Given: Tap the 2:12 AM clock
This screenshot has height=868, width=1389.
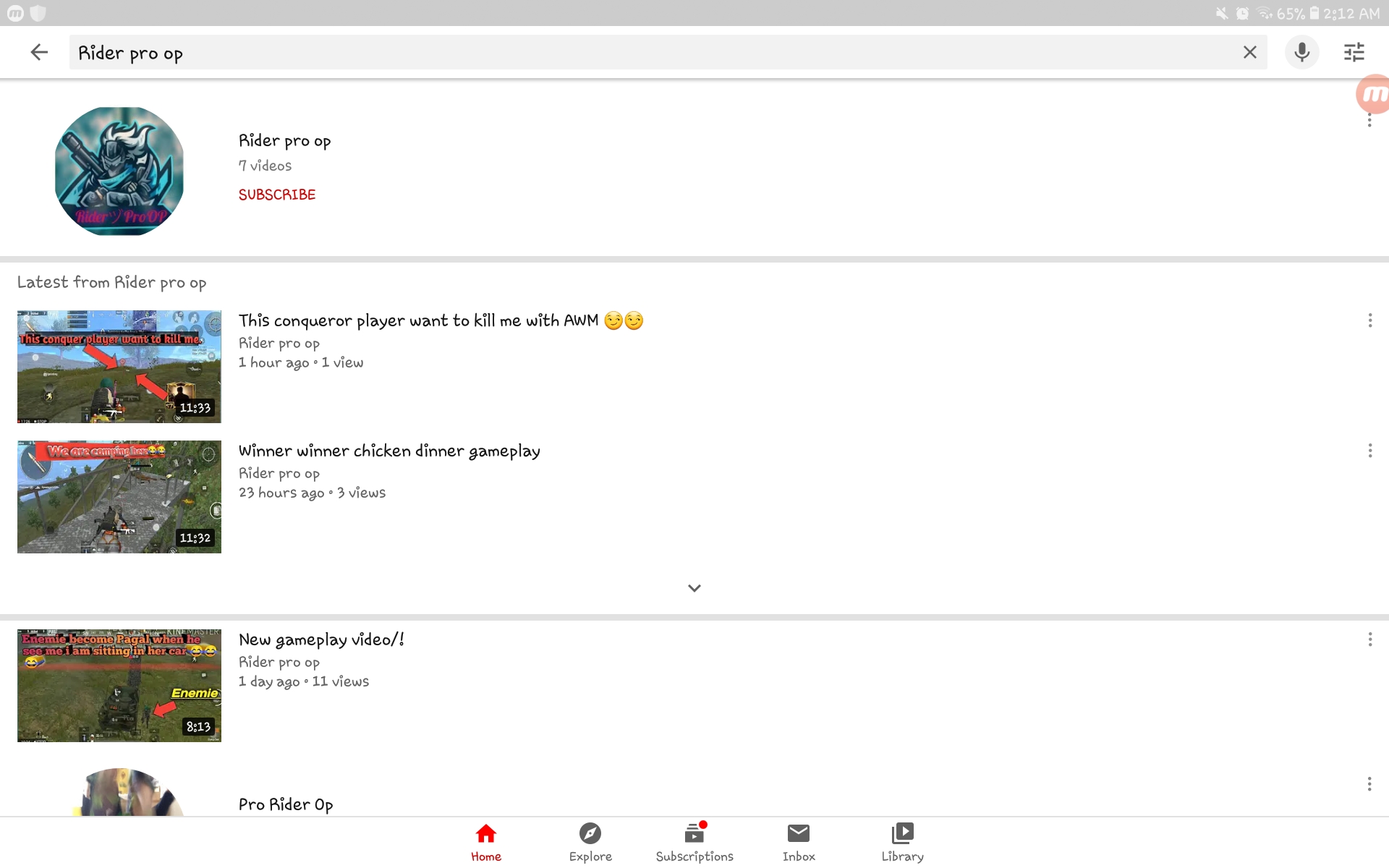Looking at the screenshot, I should [1352, 13].
